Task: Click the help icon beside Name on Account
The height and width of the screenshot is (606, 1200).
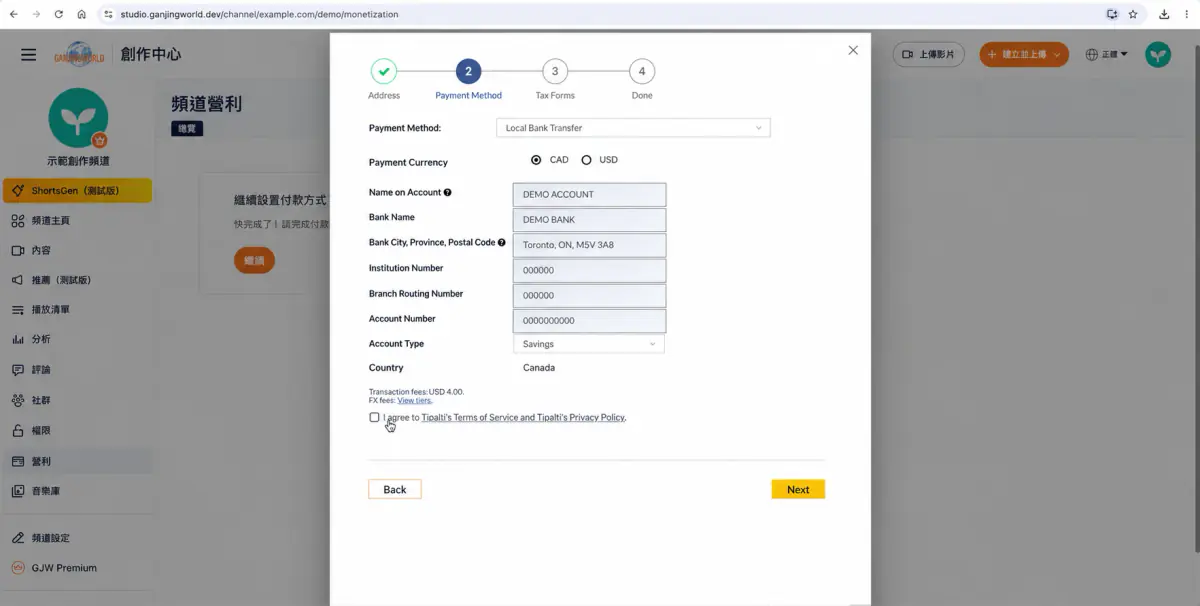Action: (447, 192)
